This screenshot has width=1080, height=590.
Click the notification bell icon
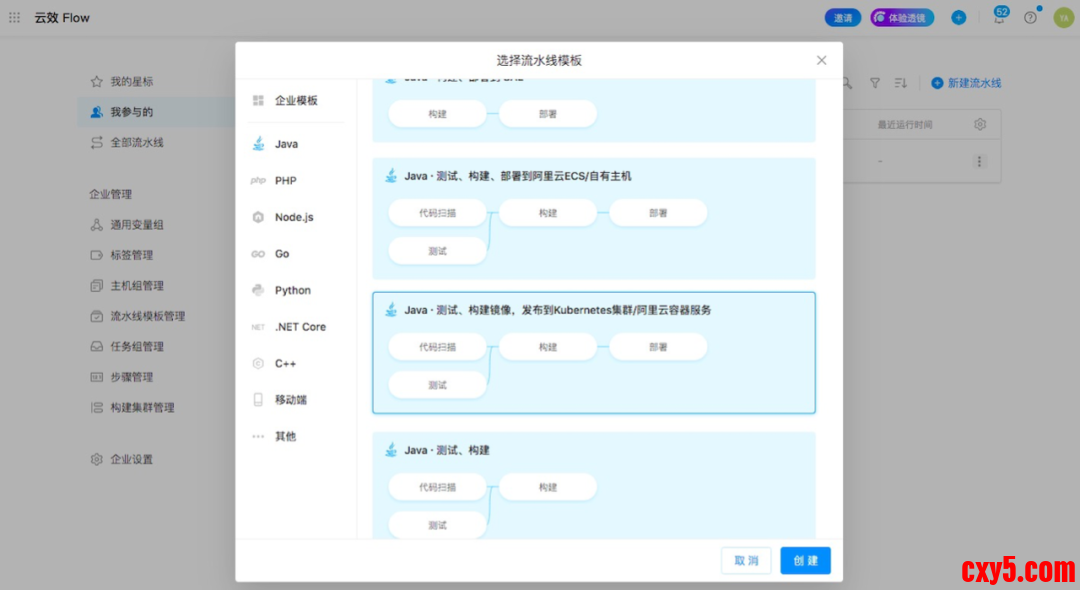[998, 17]
